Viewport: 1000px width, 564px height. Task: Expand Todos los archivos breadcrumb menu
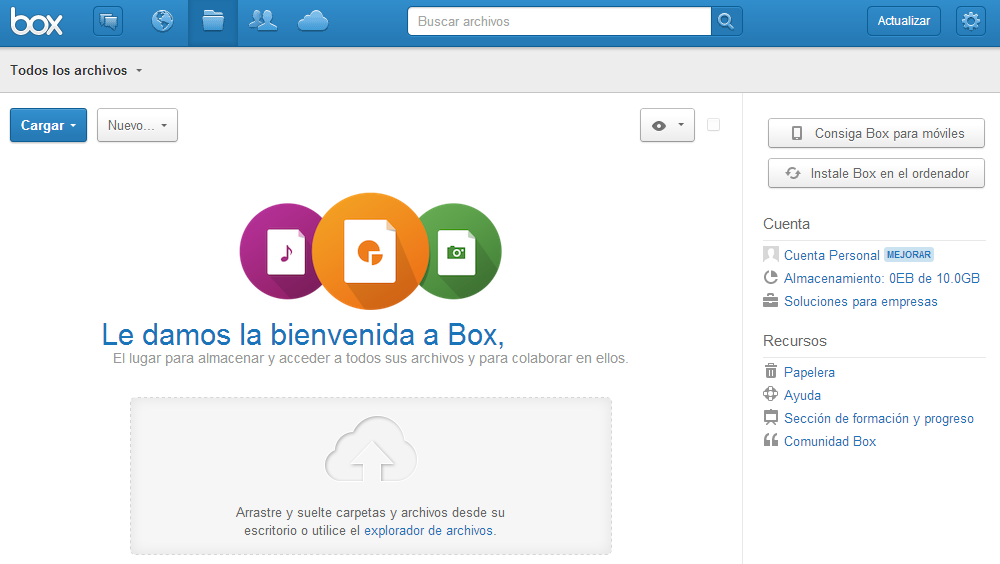[x=77, y=71]
